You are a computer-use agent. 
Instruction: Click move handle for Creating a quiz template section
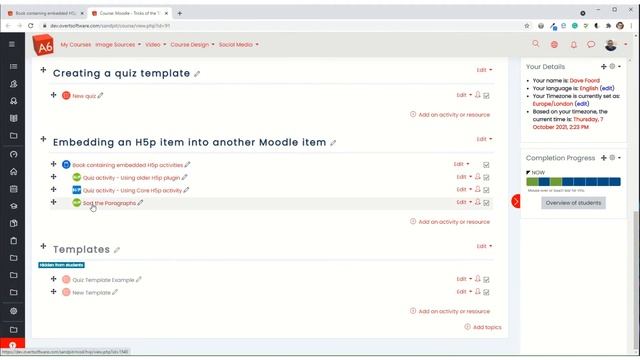coord(43,70)
